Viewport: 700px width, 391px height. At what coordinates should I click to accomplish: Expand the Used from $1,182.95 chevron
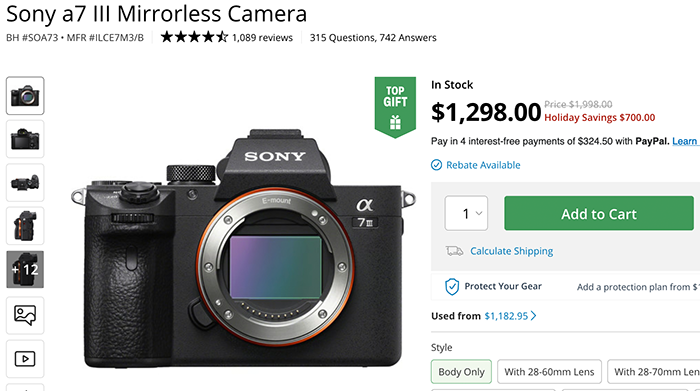tap(533, 316)
